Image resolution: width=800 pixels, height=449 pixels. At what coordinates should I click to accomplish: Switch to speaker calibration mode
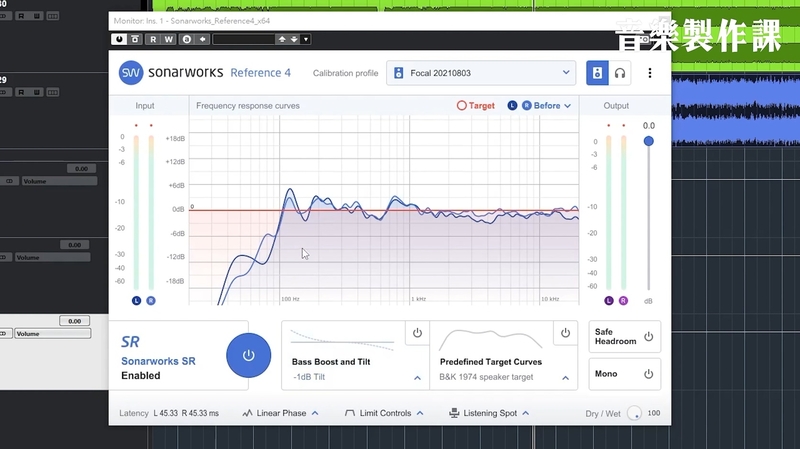tap(597, 73)
